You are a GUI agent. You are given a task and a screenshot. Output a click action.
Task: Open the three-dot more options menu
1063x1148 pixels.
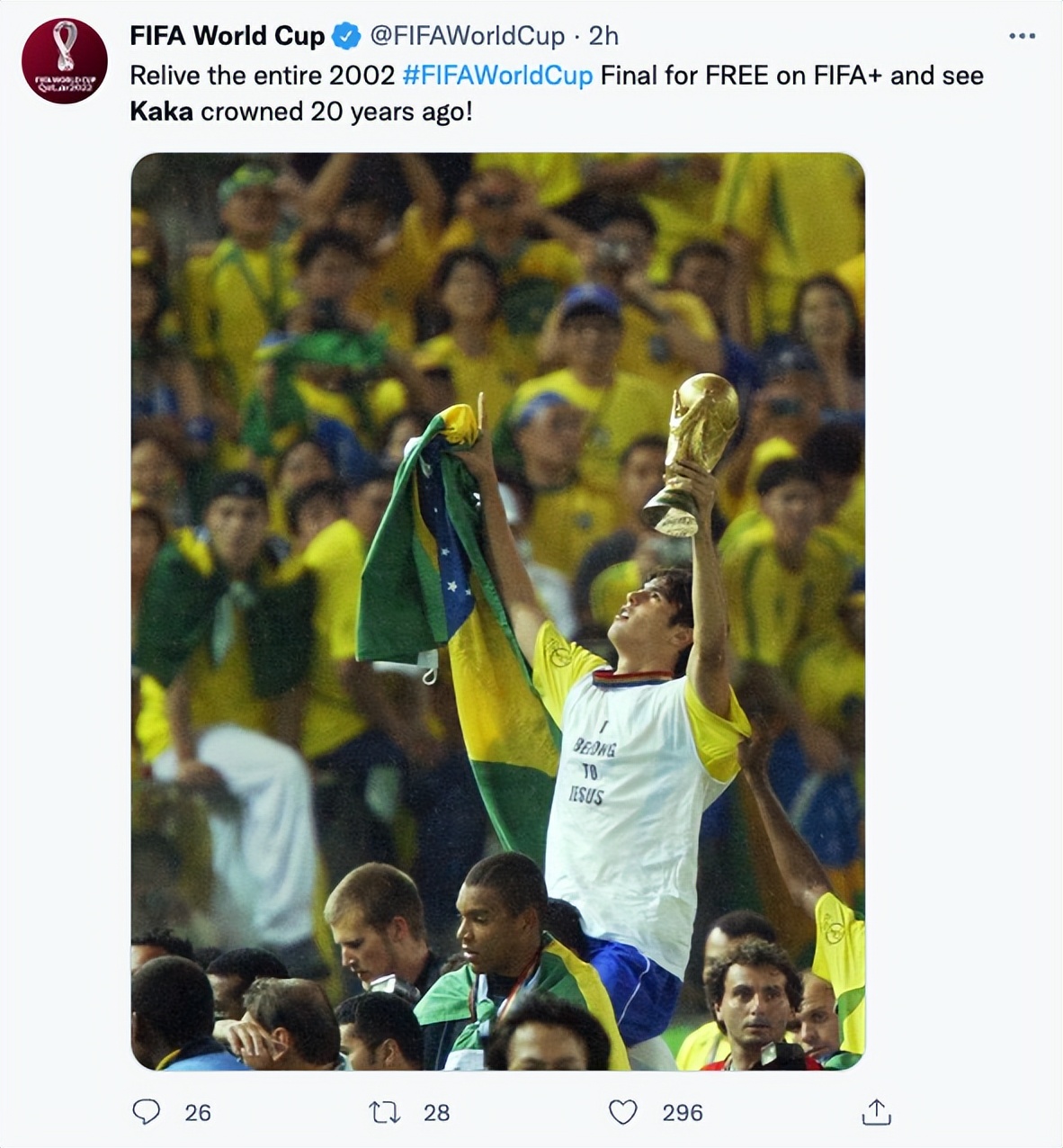pyautogui.click(x=1022, y=36)
